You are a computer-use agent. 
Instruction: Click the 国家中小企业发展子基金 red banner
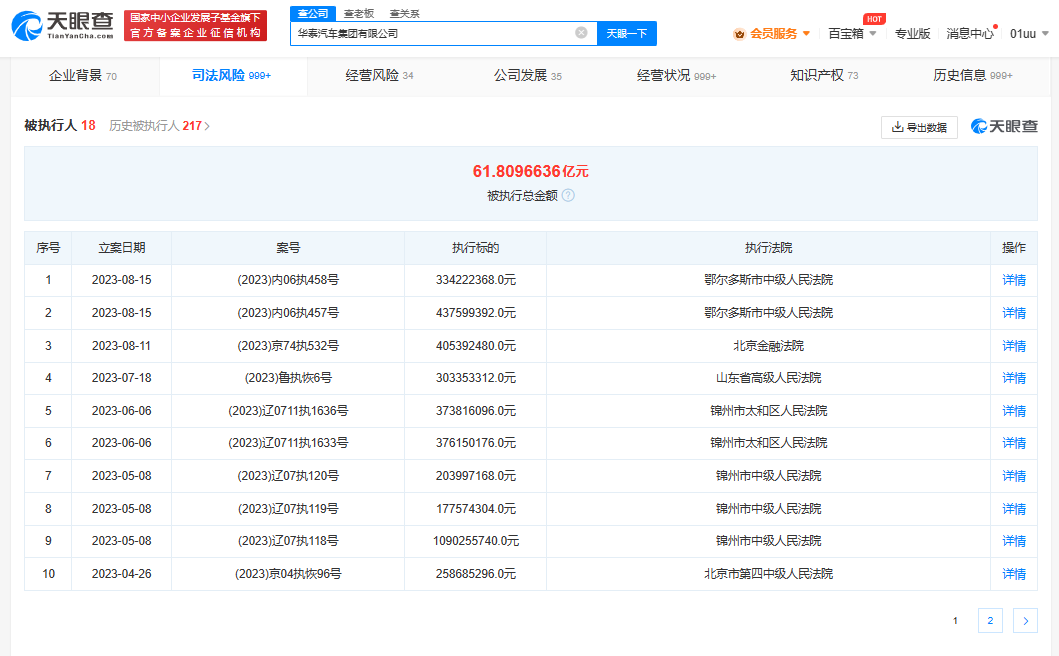pos(195,26)
